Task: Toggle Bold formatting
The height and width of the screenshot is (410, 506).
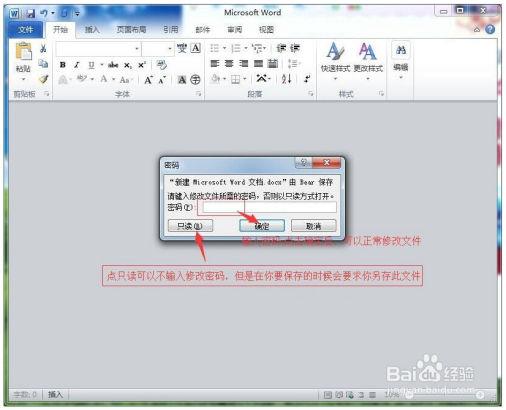Action: (63, 65)
